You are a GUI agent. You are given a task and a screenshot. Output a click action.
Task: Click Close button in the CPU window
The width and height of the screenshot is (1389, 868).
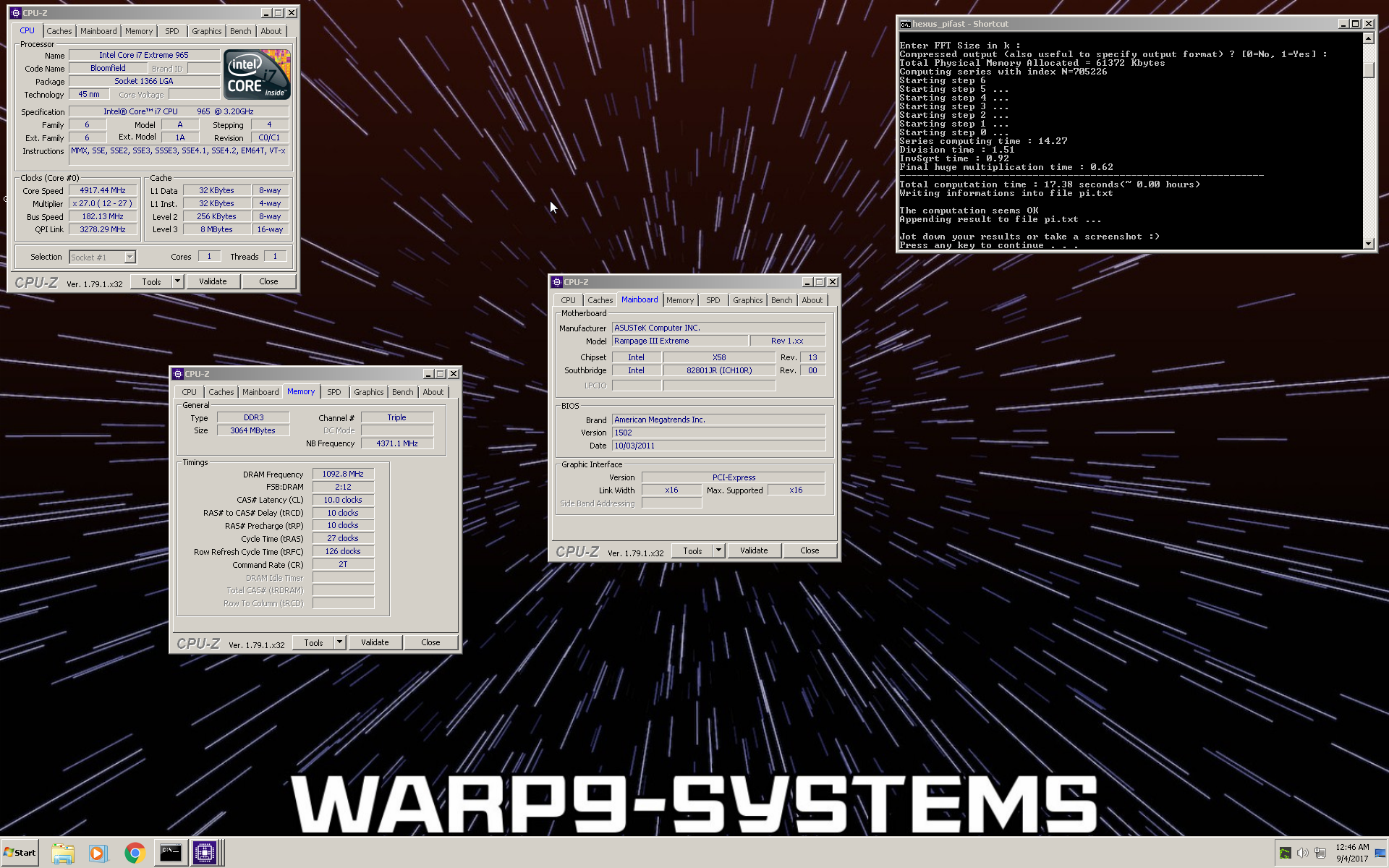tap(268, 281)
